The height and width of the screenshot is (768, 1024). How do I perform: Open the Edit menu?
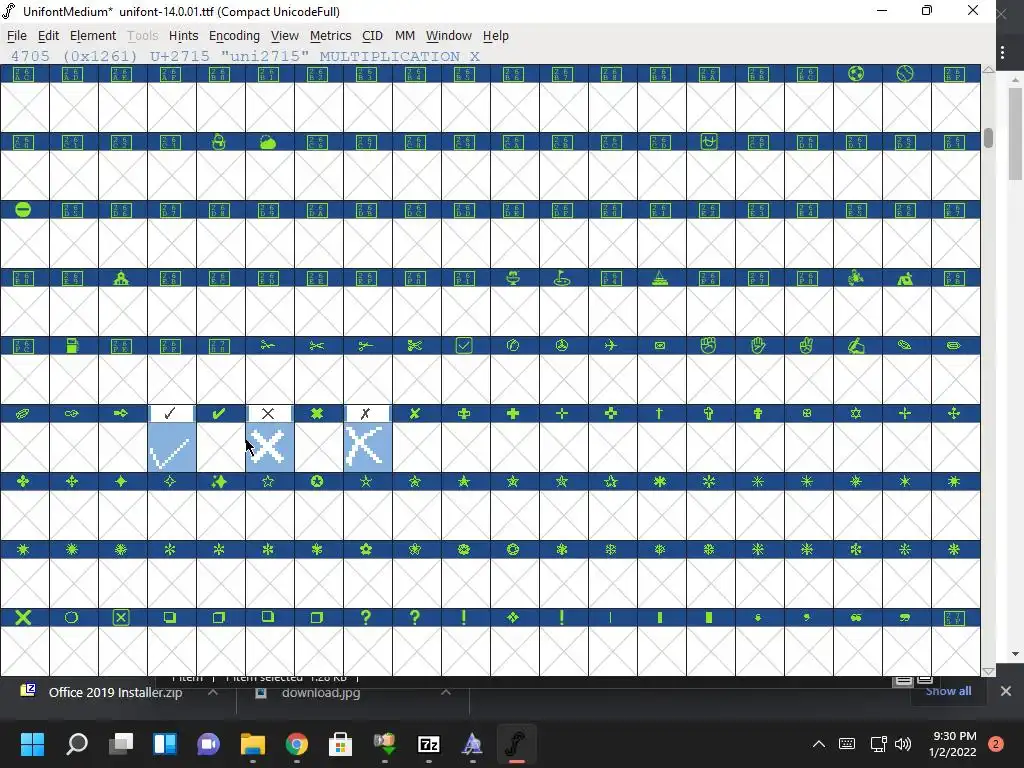coord(48,35)
